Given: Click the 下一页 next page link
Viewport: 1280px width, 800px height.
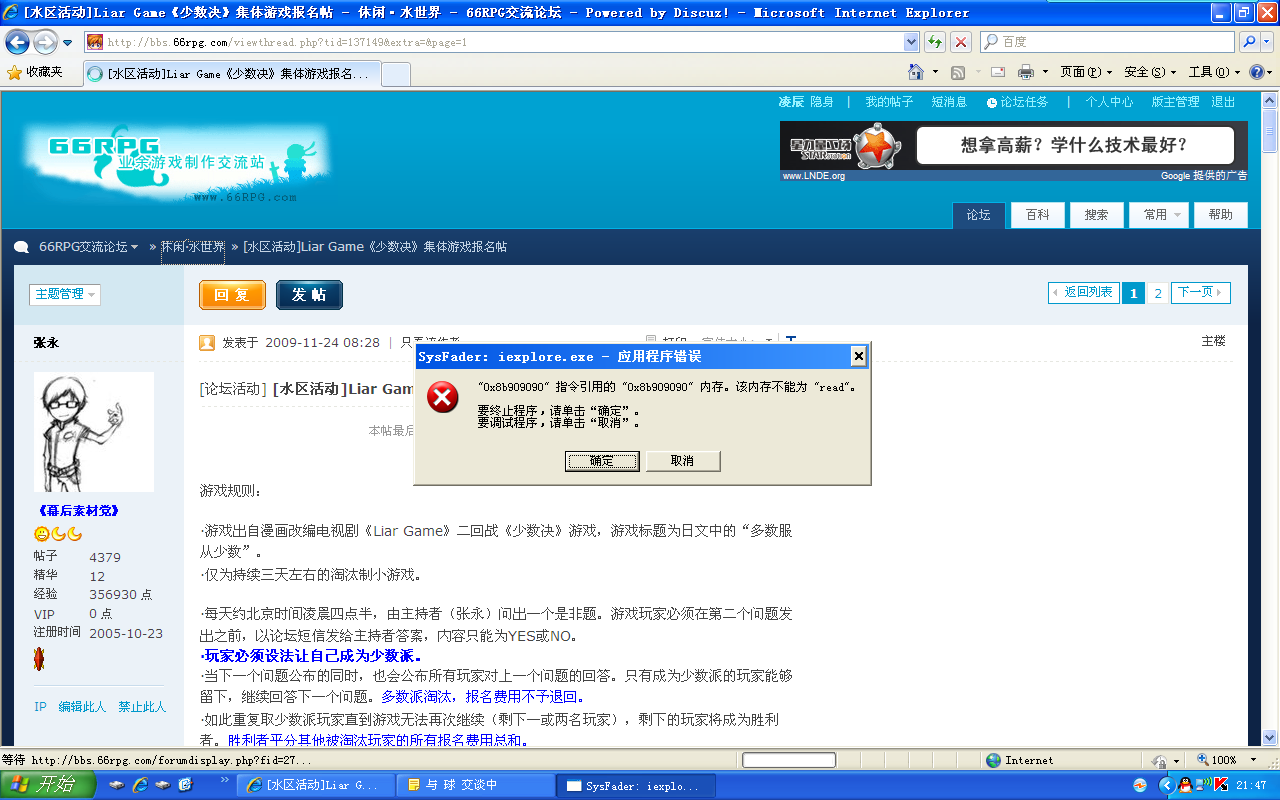Looking at the screenshot, I should pos(1201,293).
